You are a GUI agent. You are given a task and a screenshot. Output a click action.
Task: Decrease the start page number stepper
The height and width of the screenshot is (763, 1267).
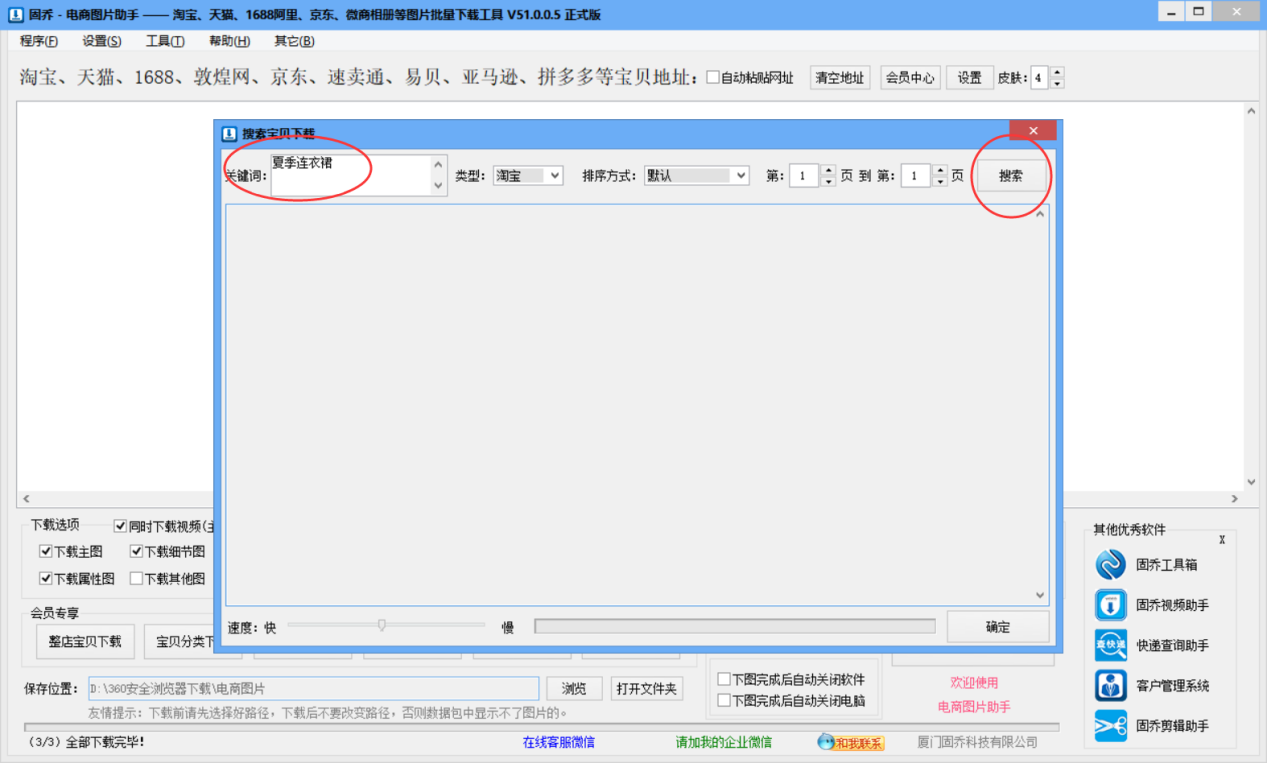(828, 181)
